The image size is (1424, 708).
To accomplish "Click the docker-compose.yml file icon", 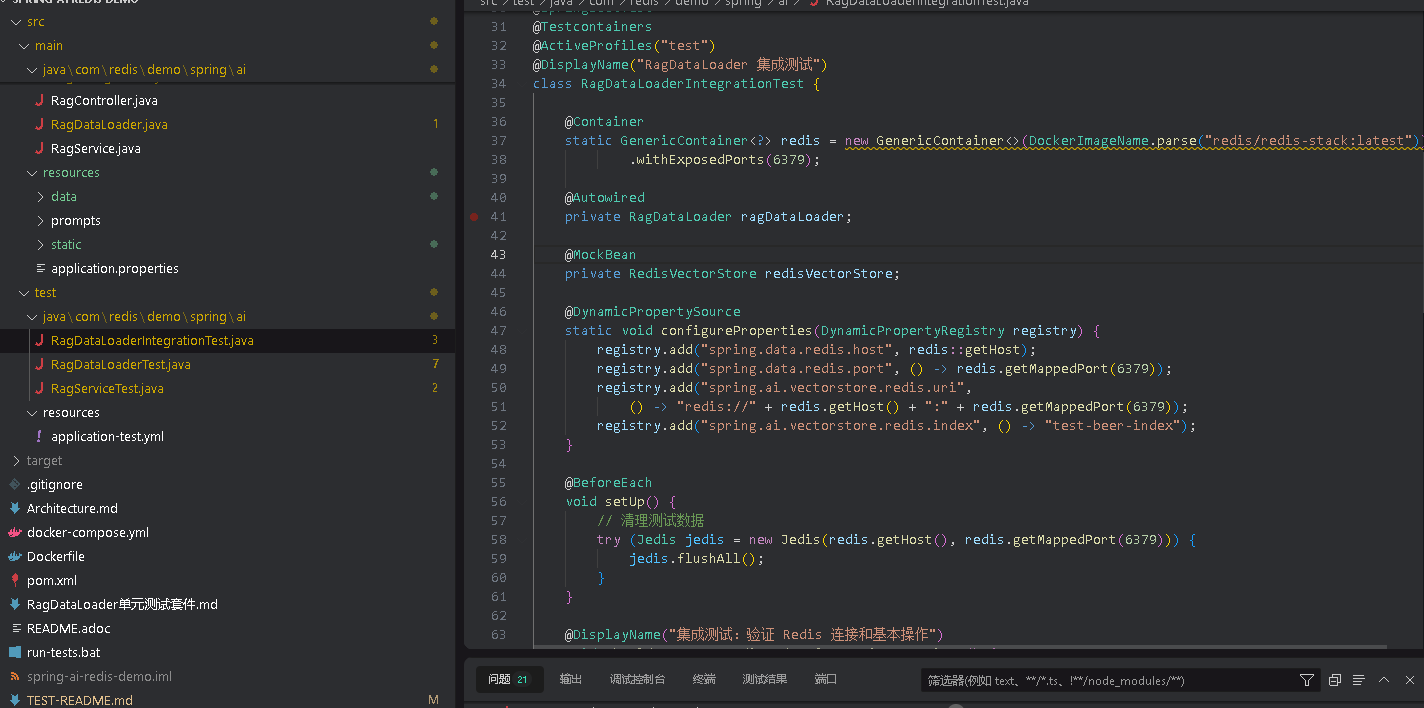I will coord(15,533).
